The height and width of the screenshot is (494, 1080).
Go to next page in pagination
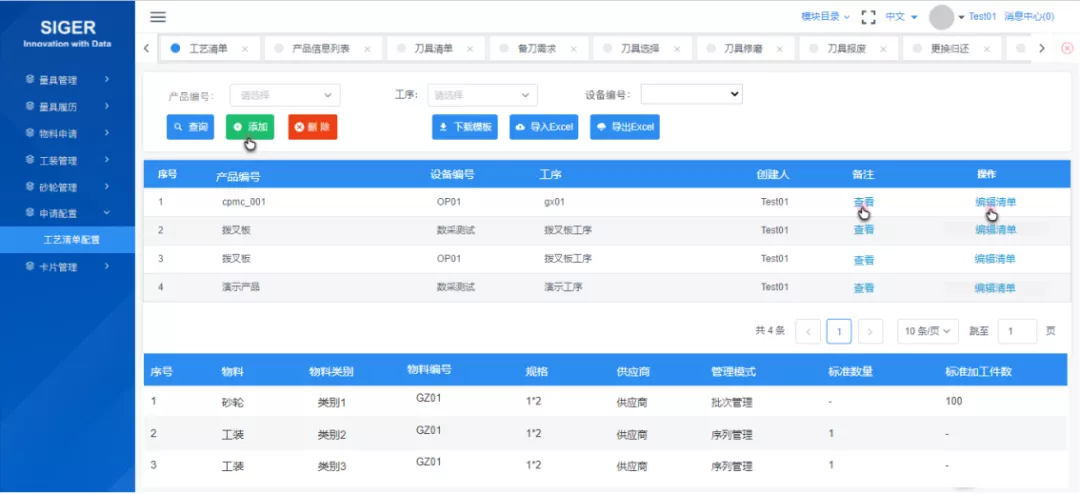(x=871, y=331)
